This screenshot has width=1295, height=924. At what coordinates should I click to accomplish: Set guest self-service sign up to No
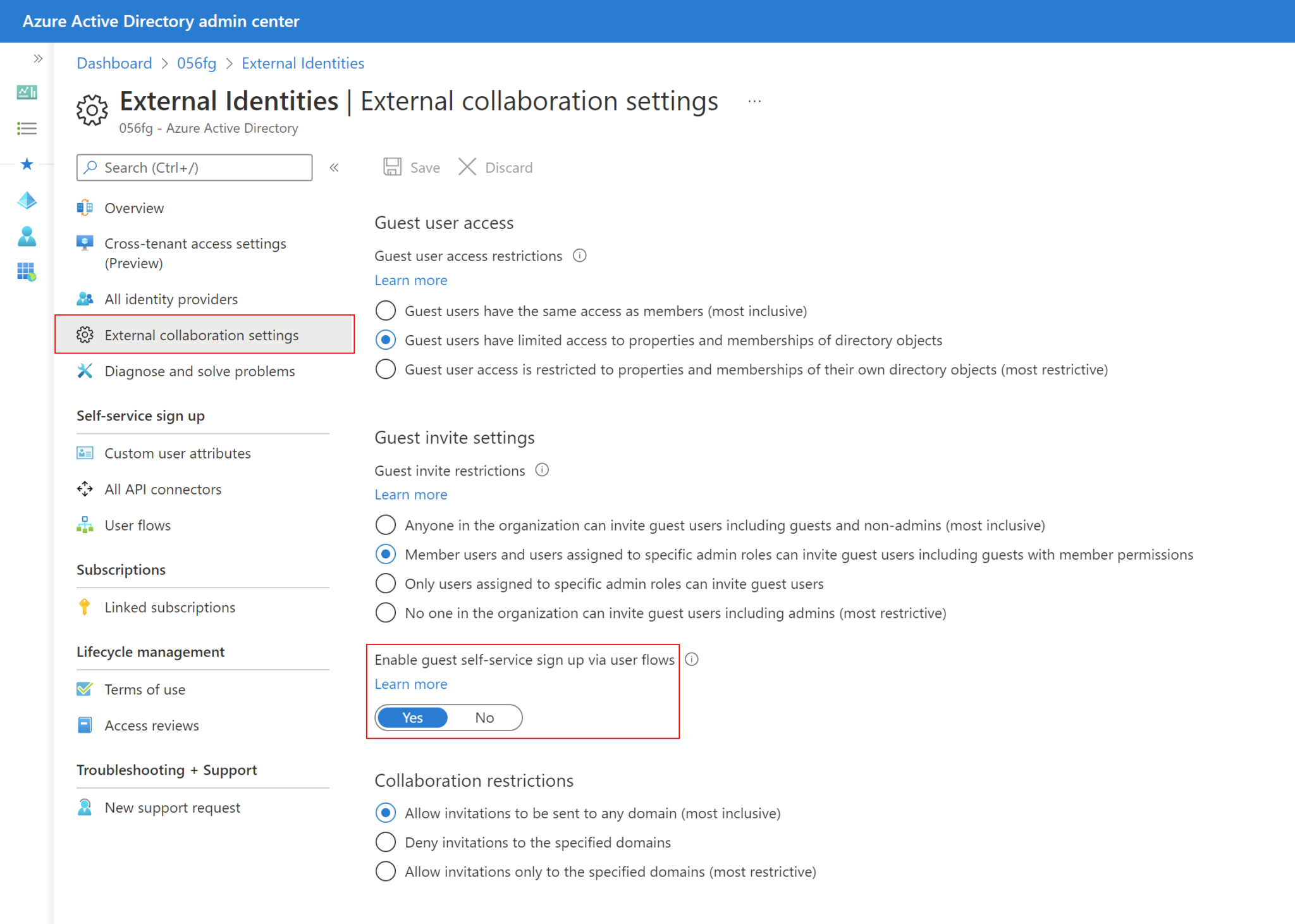coord(484,717)
